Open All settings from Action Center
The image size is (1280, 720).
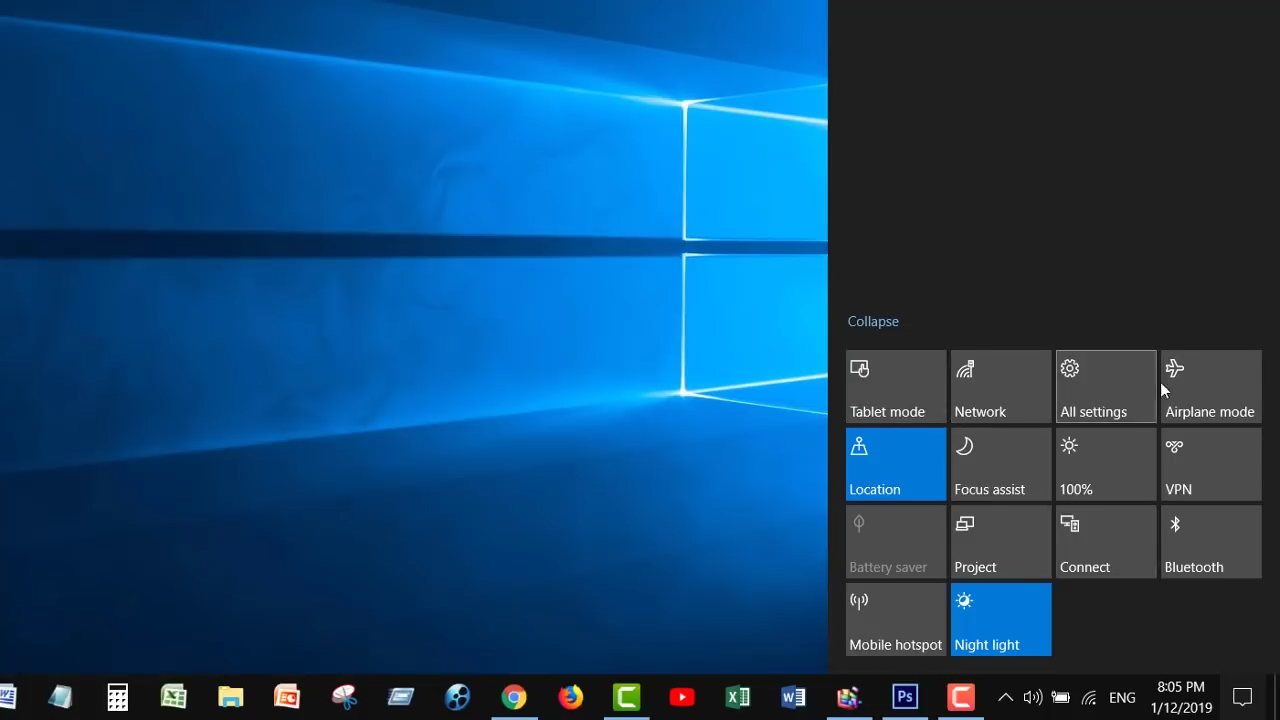pyautogui.click(x=1106, y=386)
